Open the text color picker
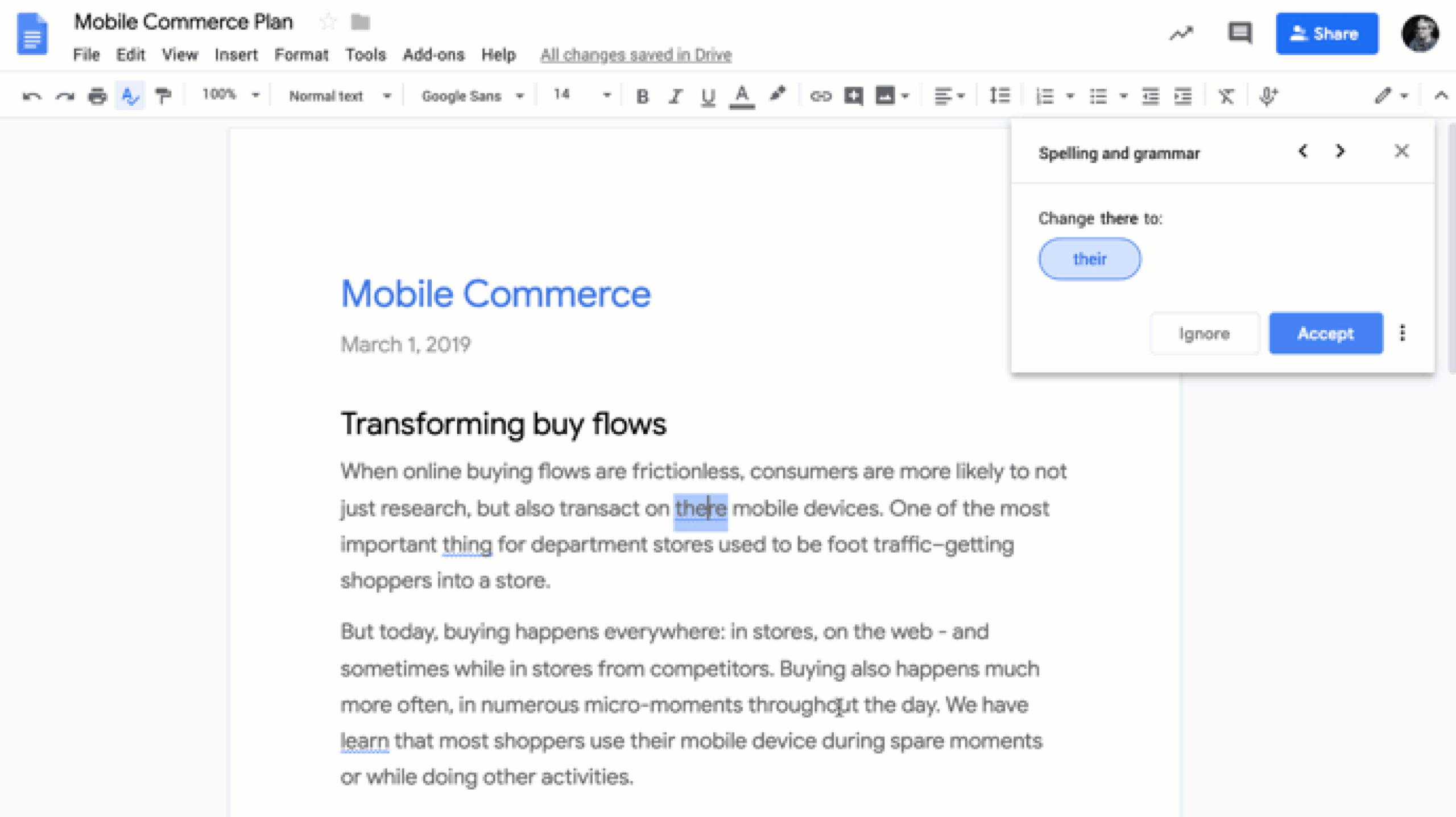 pyautogui.click(x=742, y=96)
